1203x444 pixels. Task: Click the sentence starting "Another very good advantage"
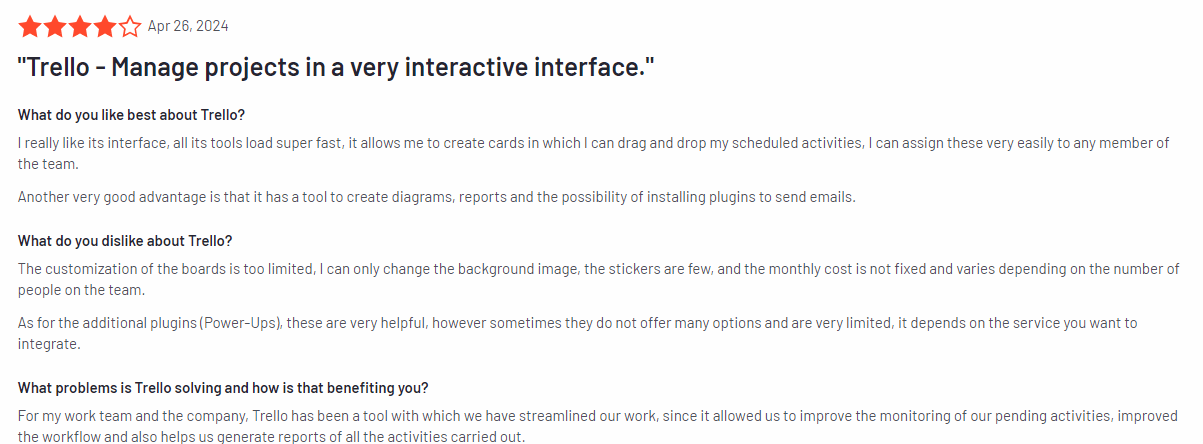436,197
